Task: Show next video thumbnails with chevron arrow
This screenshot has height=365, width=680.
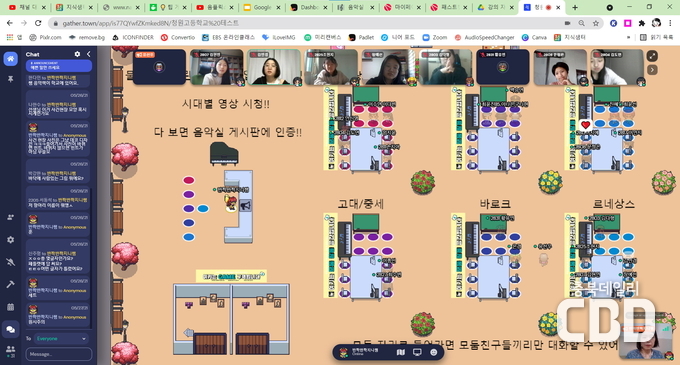Action: [652, 70]
